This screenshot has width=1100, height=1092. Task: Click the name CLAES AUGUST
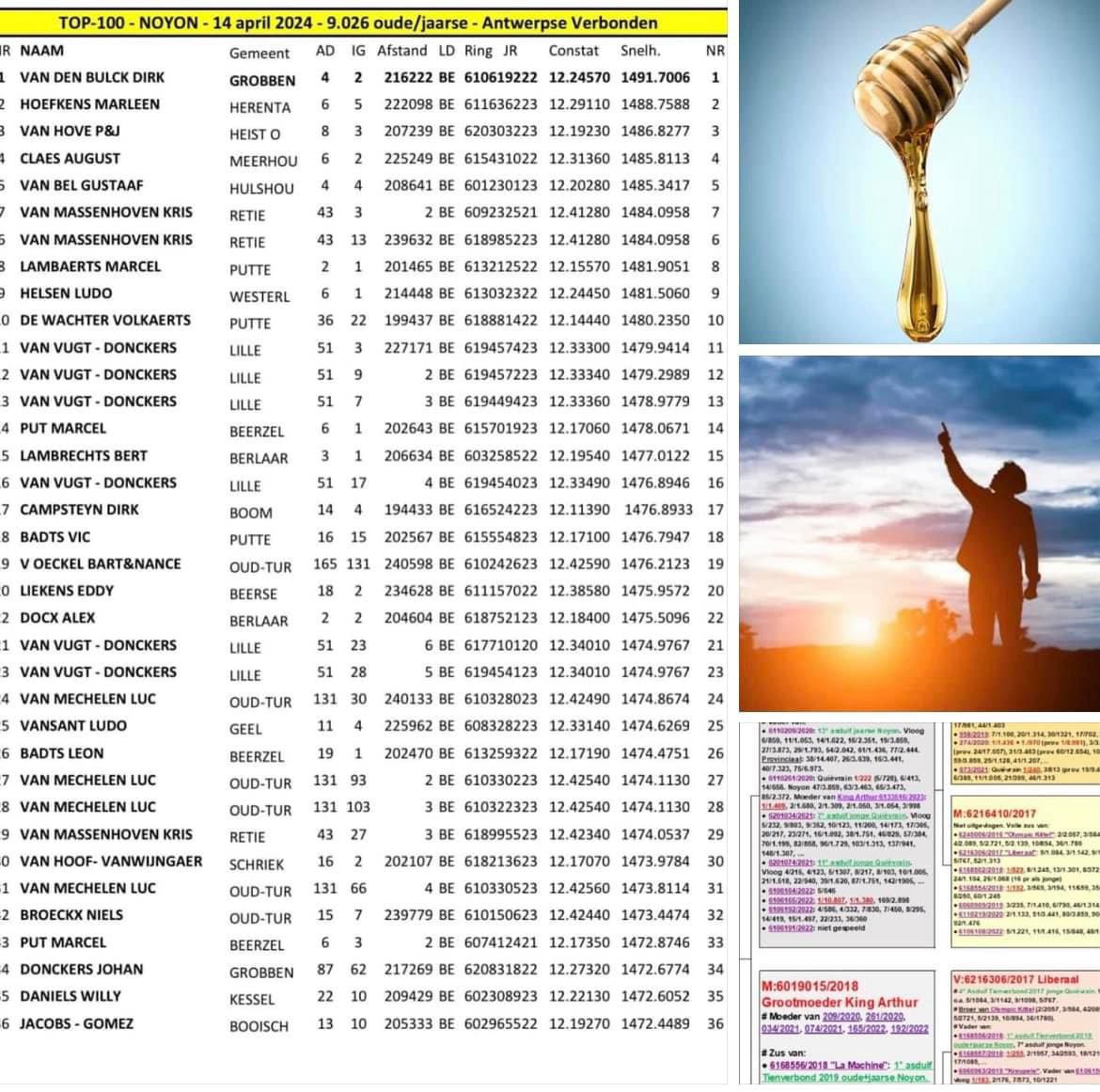[71, 159]
